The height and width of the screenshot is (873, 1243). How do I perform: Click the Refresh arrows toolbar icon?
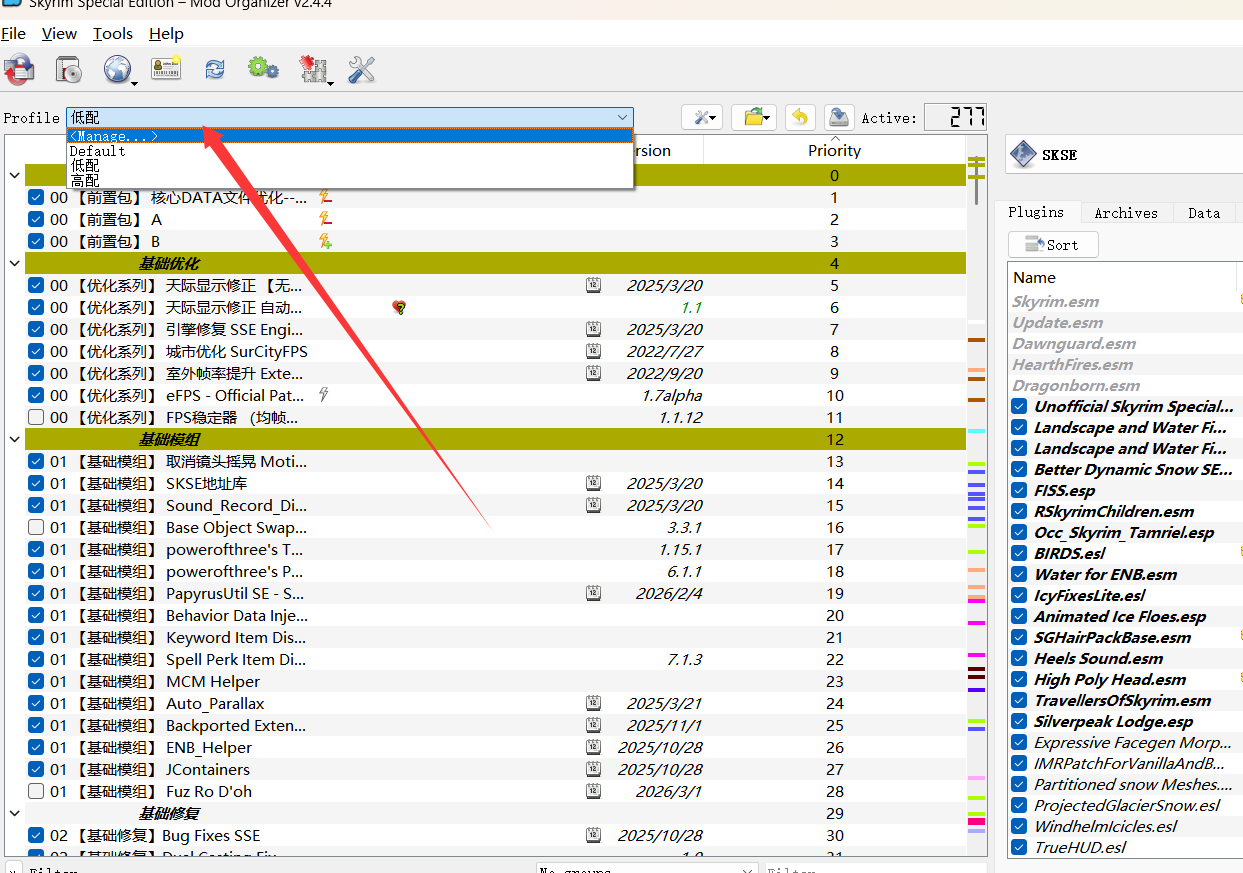(x=214, y=69)
